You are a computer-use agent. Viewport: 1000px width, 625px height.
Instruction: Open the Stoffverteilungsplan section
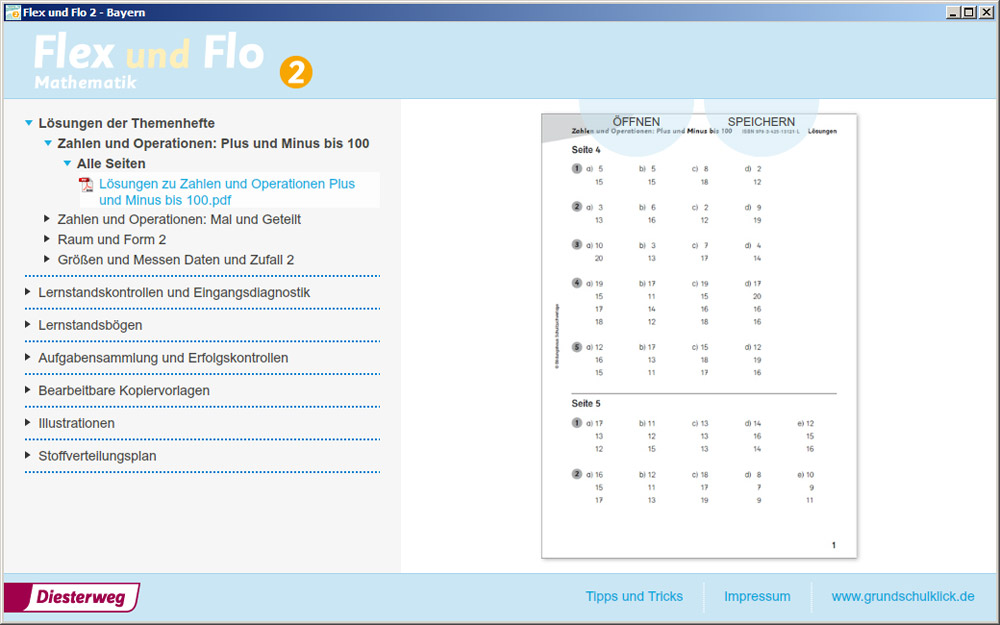click(x=97, y=456)
